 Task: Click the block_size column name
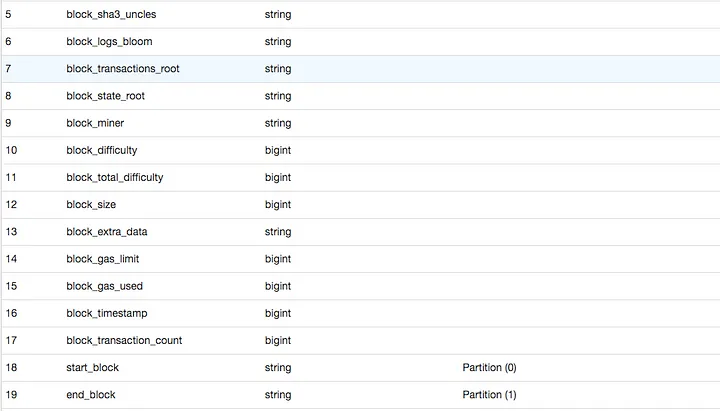(x=91, y=204)
